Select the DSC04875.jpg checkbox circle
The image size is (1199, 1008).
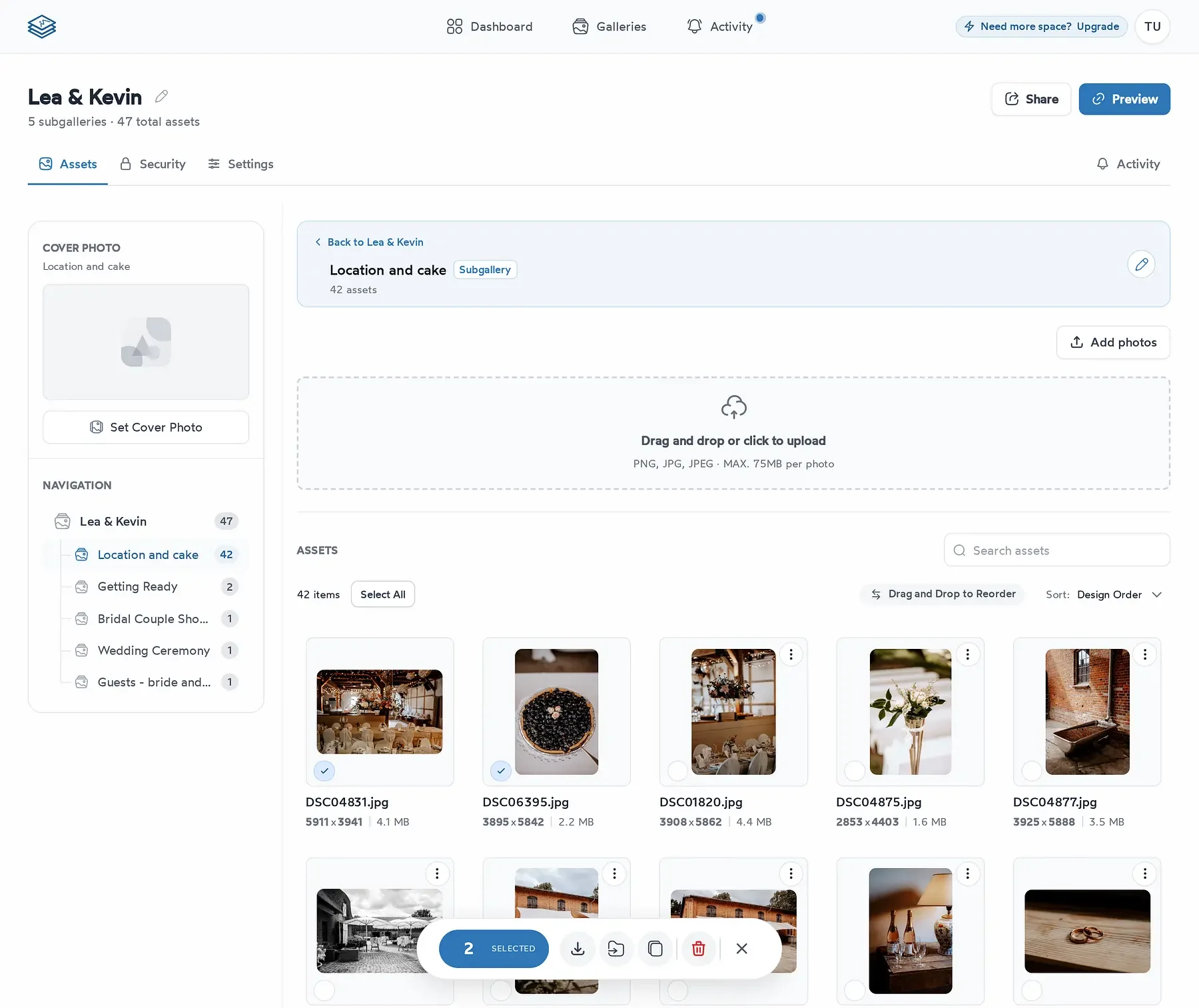855,771
